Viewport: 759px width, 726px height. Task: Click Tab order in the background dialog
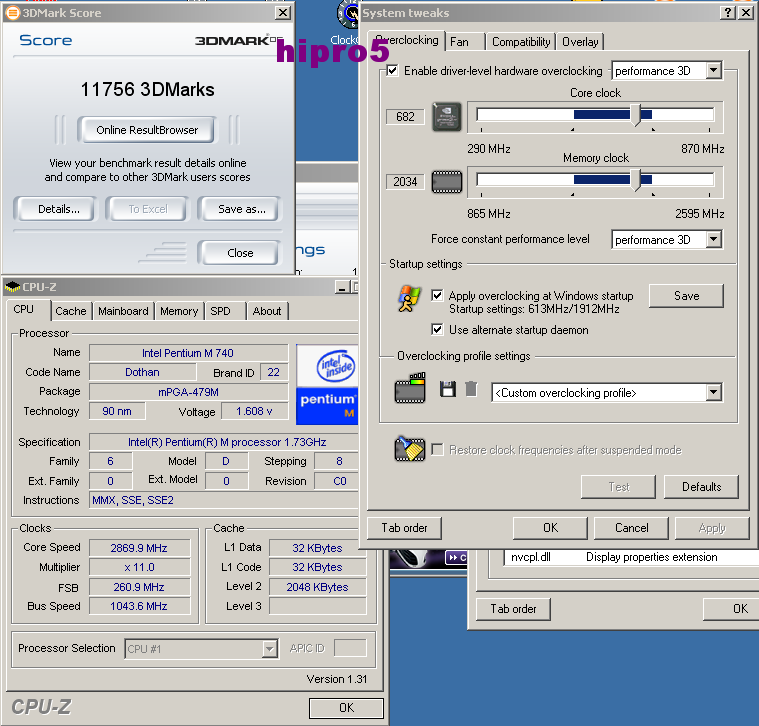513,608
